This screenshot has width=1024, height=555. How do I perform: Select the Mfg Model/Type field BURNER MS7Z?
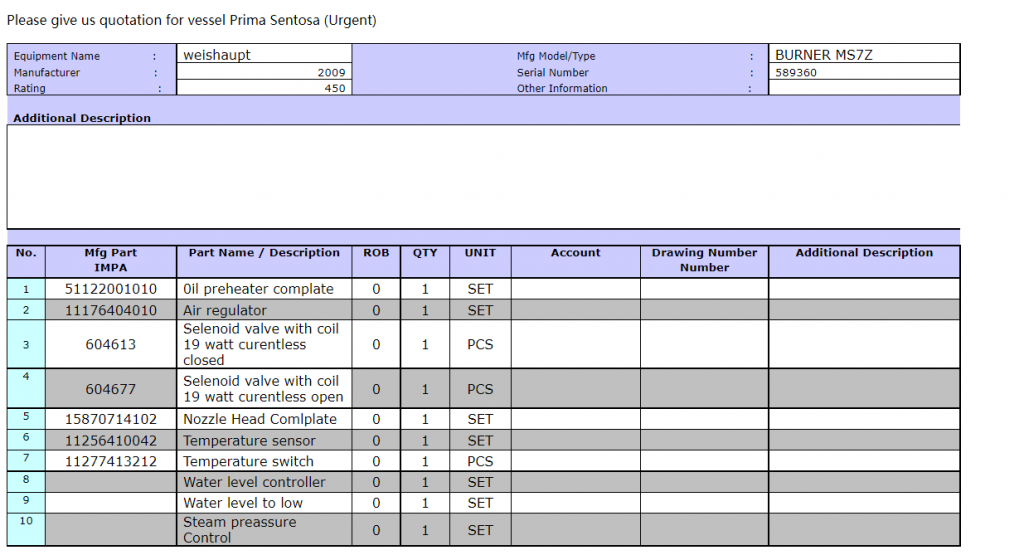[x=864, y=55]
